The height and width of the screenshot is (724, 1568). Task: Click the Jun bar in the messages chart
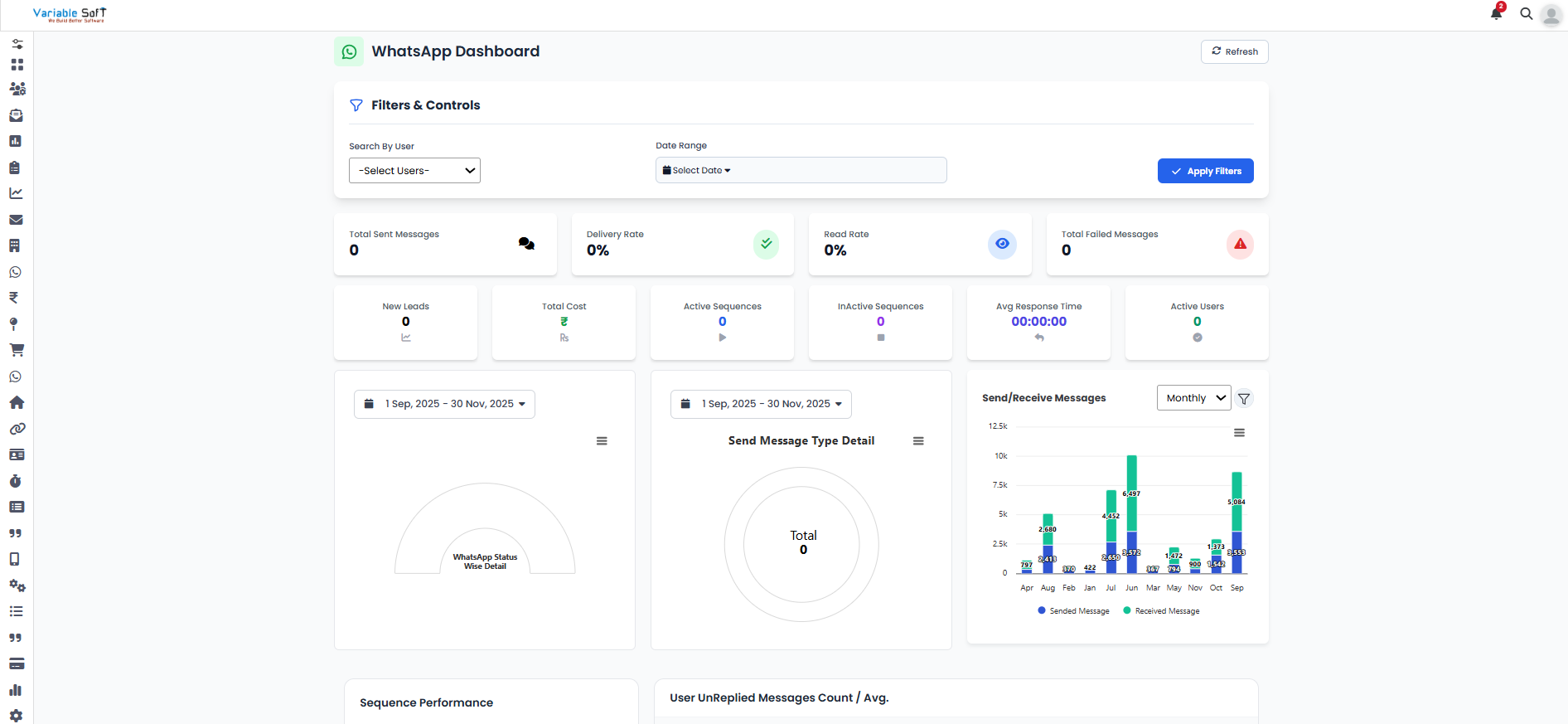click(1131, 514)
